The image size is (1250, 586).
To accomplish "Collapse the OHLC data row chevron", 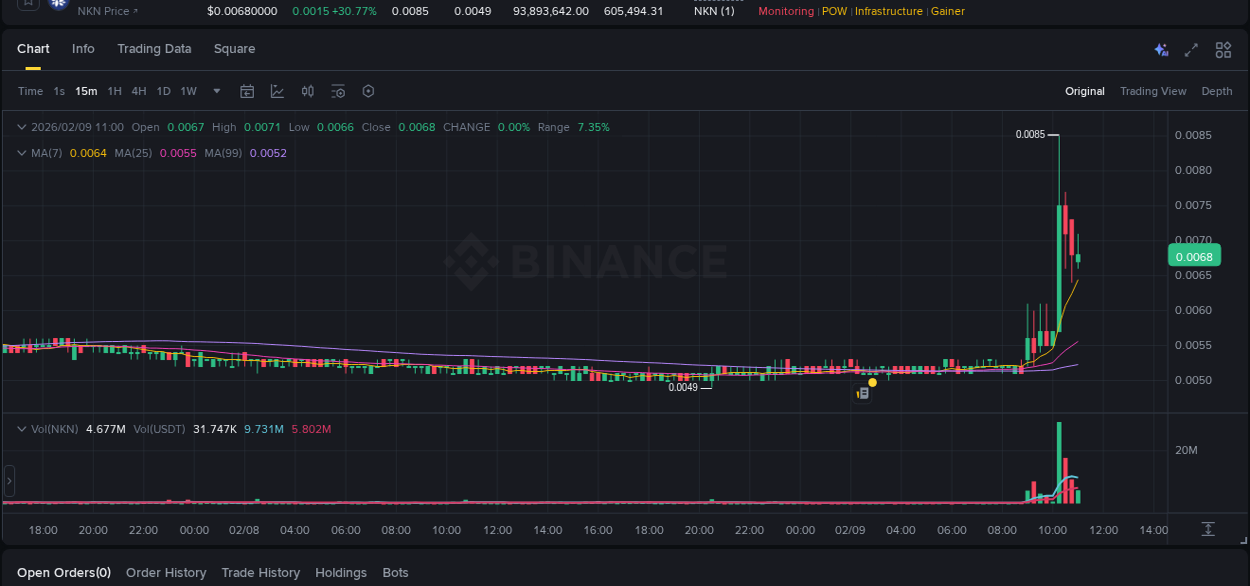I will (x=21, y=127).
